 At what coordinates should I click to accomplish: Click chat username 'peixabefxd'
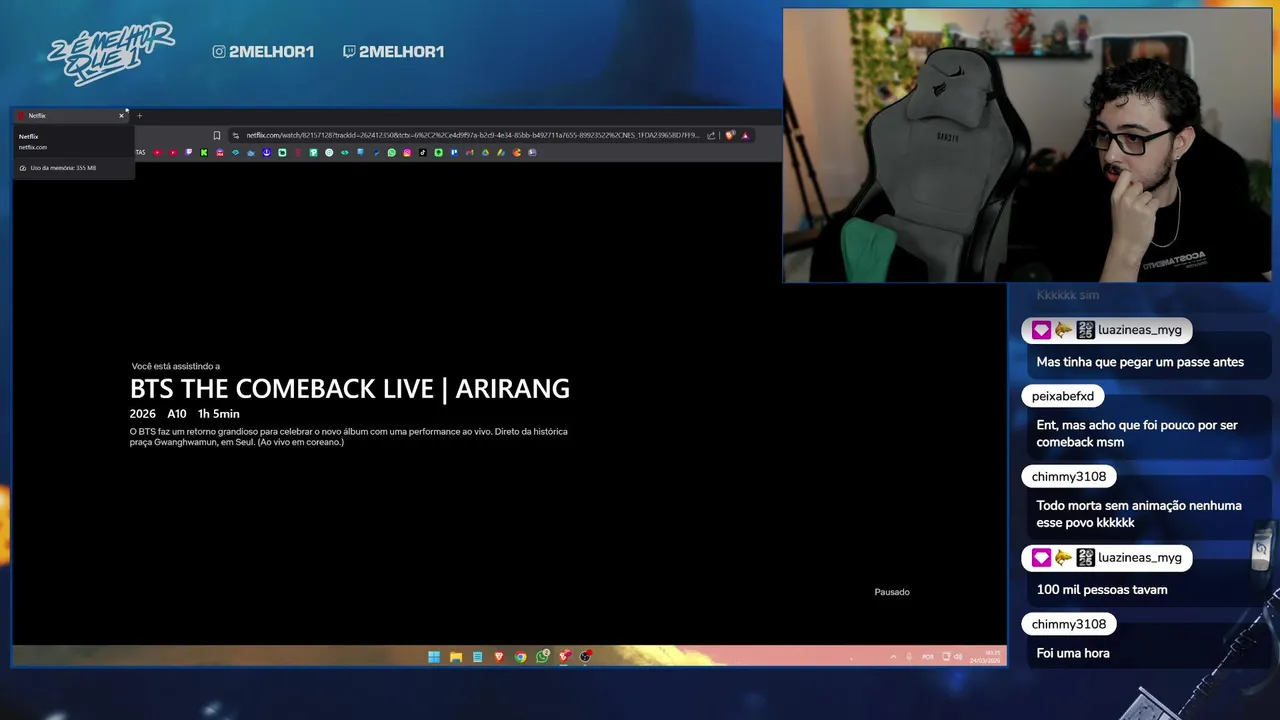point(1063,396)
